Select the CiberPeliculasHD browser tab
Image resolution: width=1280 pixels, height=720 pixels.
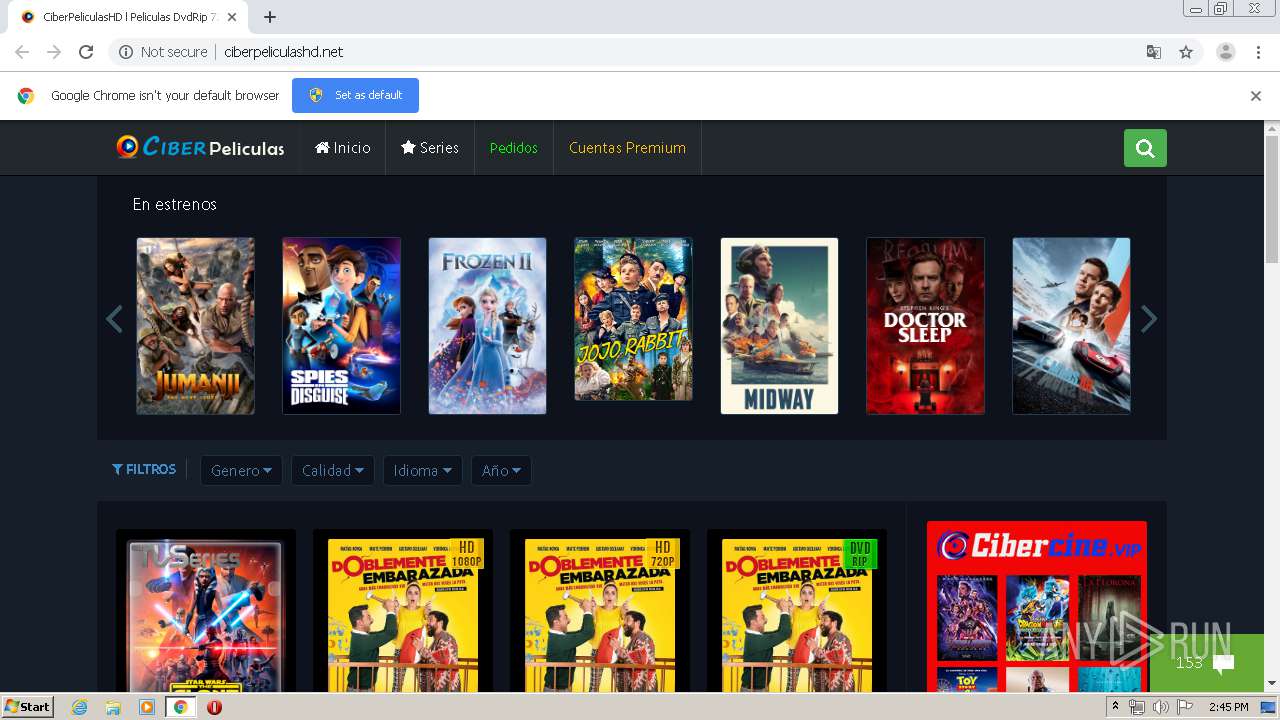pos(128,17)
